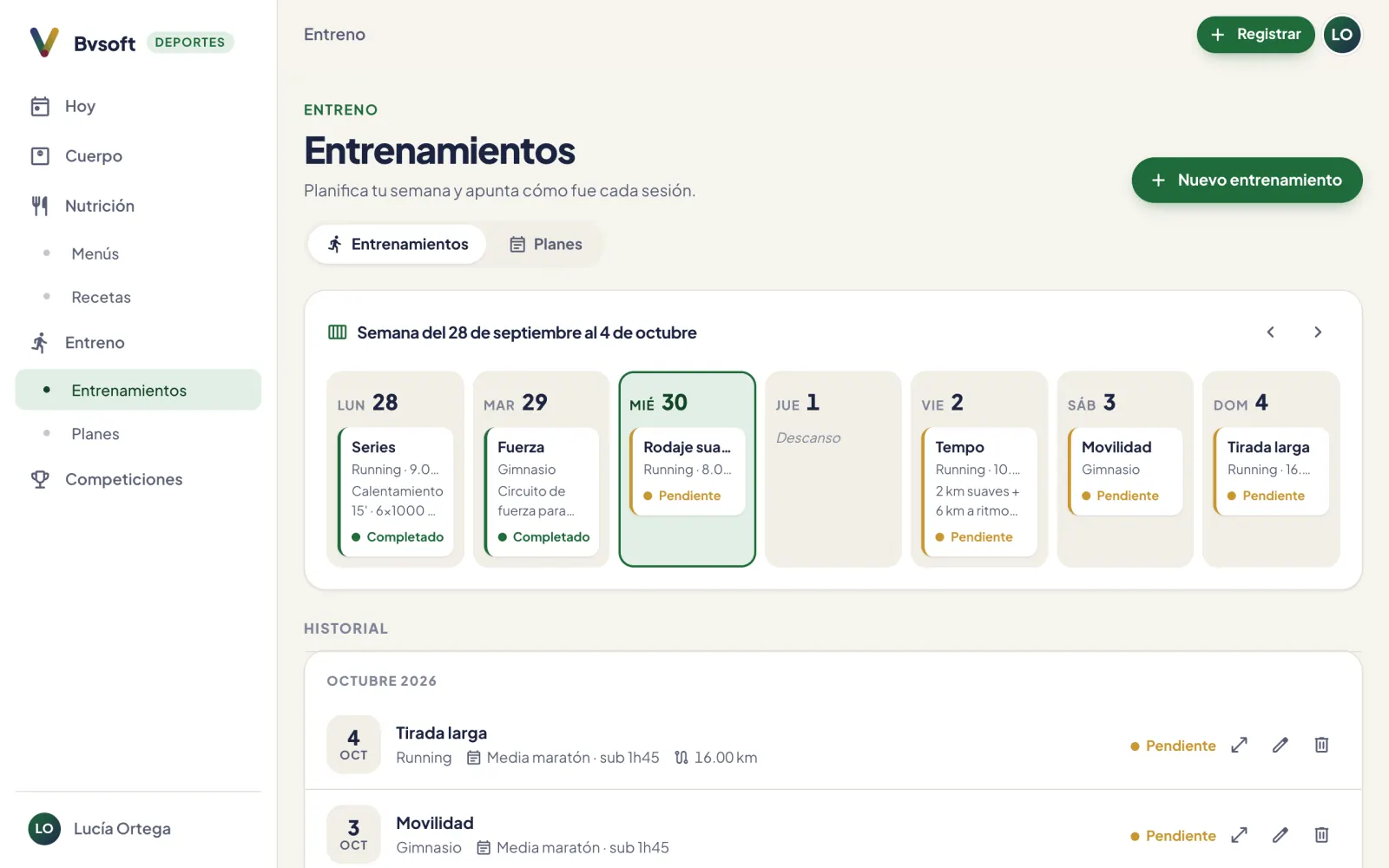Click the week columns icon beside Semana title
1389x868 pixels.
(338, 332)
